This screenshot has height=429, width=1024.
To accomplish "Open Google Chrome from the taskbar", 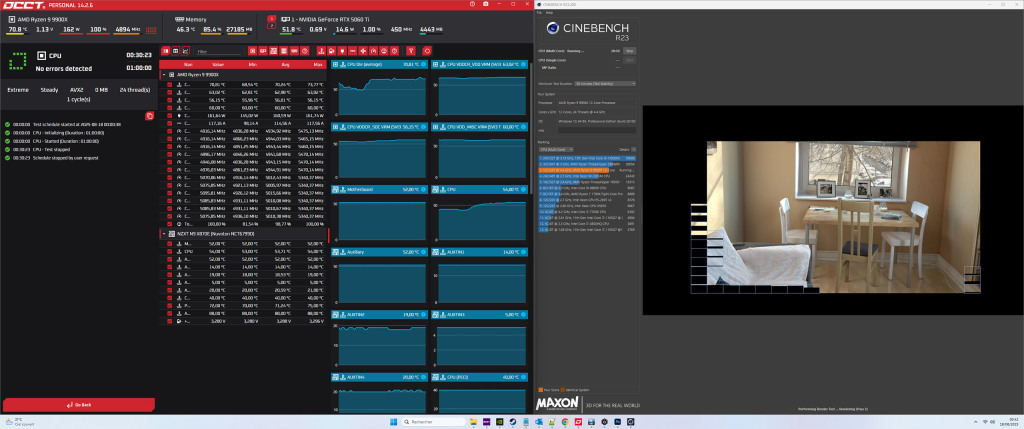I will click(565, 422).
